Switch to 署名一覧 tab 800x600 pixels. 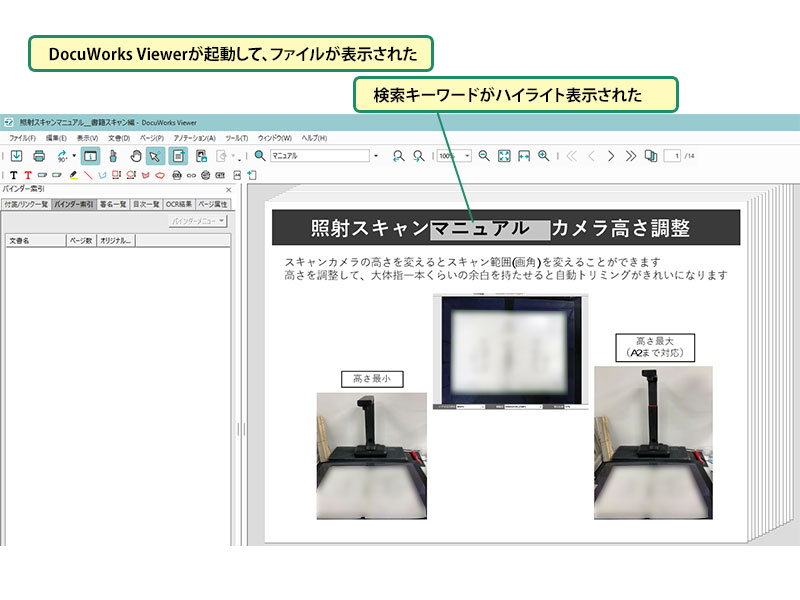(113, 204)
